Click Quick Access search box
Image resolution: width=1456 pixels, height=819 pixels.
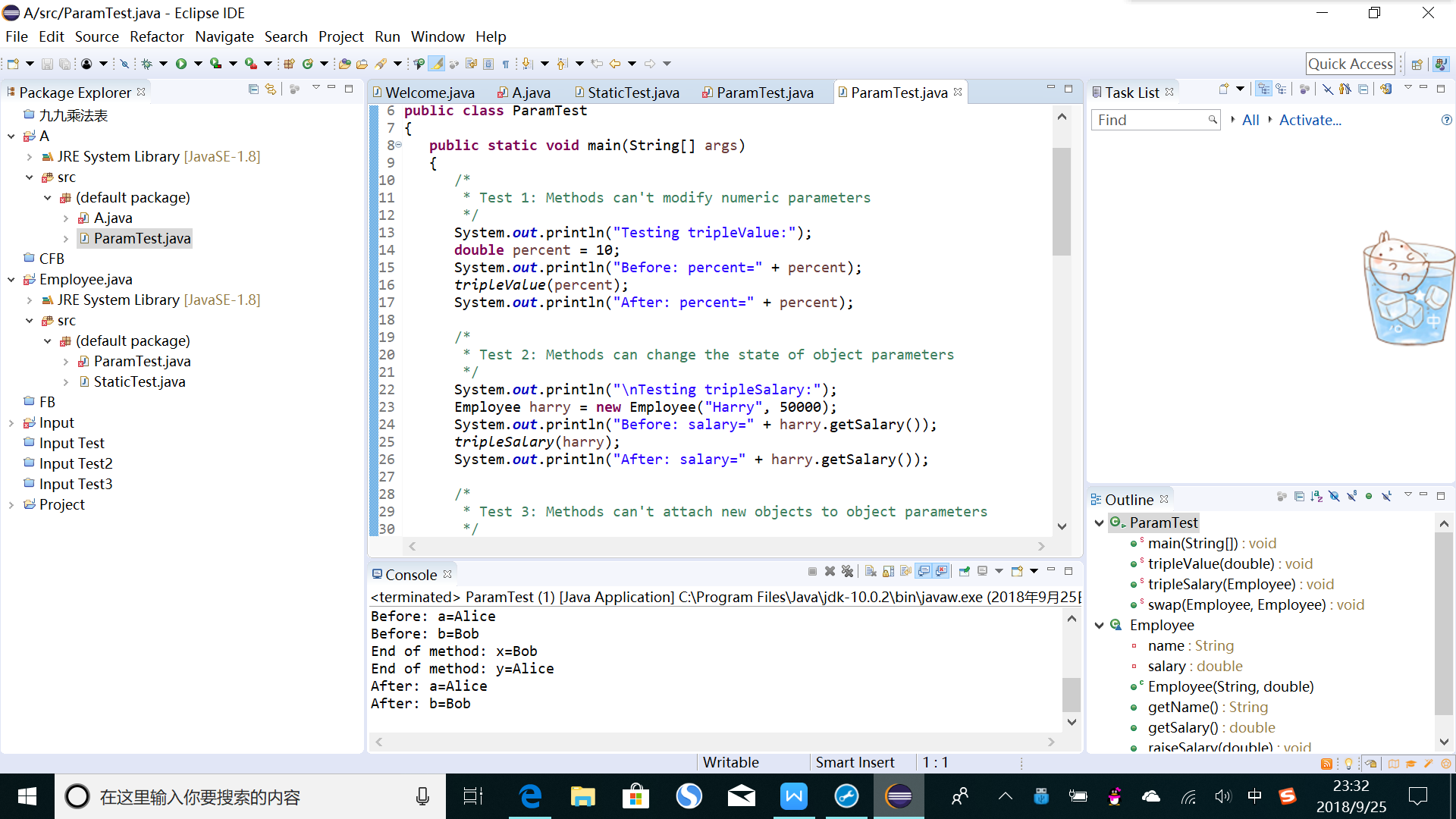click(1351, 64)
